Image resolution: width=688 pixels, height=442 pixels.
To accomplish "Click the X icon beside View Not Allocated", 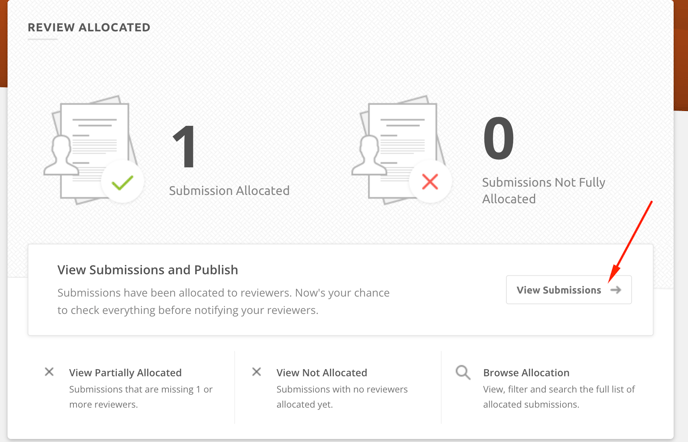I will (256, 372).
